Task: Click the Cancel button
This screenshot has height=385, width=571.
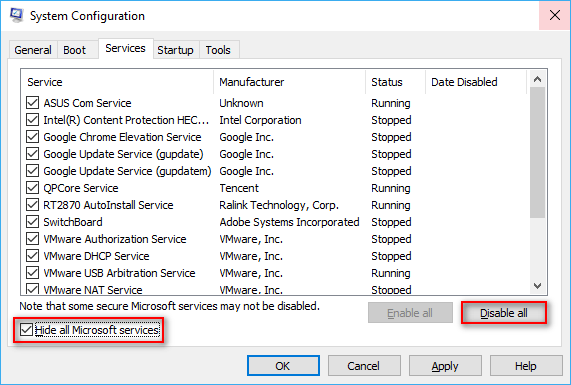Action: tap(363, 366)
